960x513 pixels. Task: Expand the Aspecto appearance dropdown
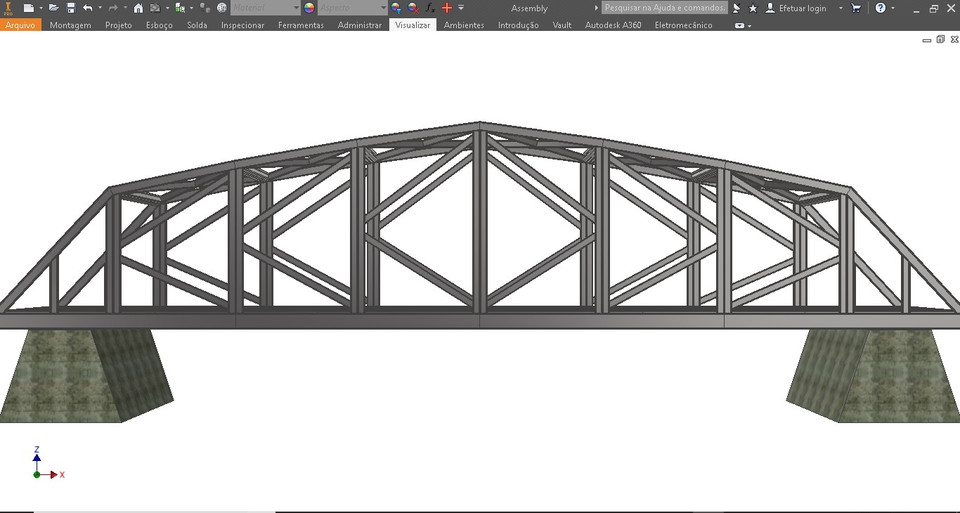(x=383, y=8)
